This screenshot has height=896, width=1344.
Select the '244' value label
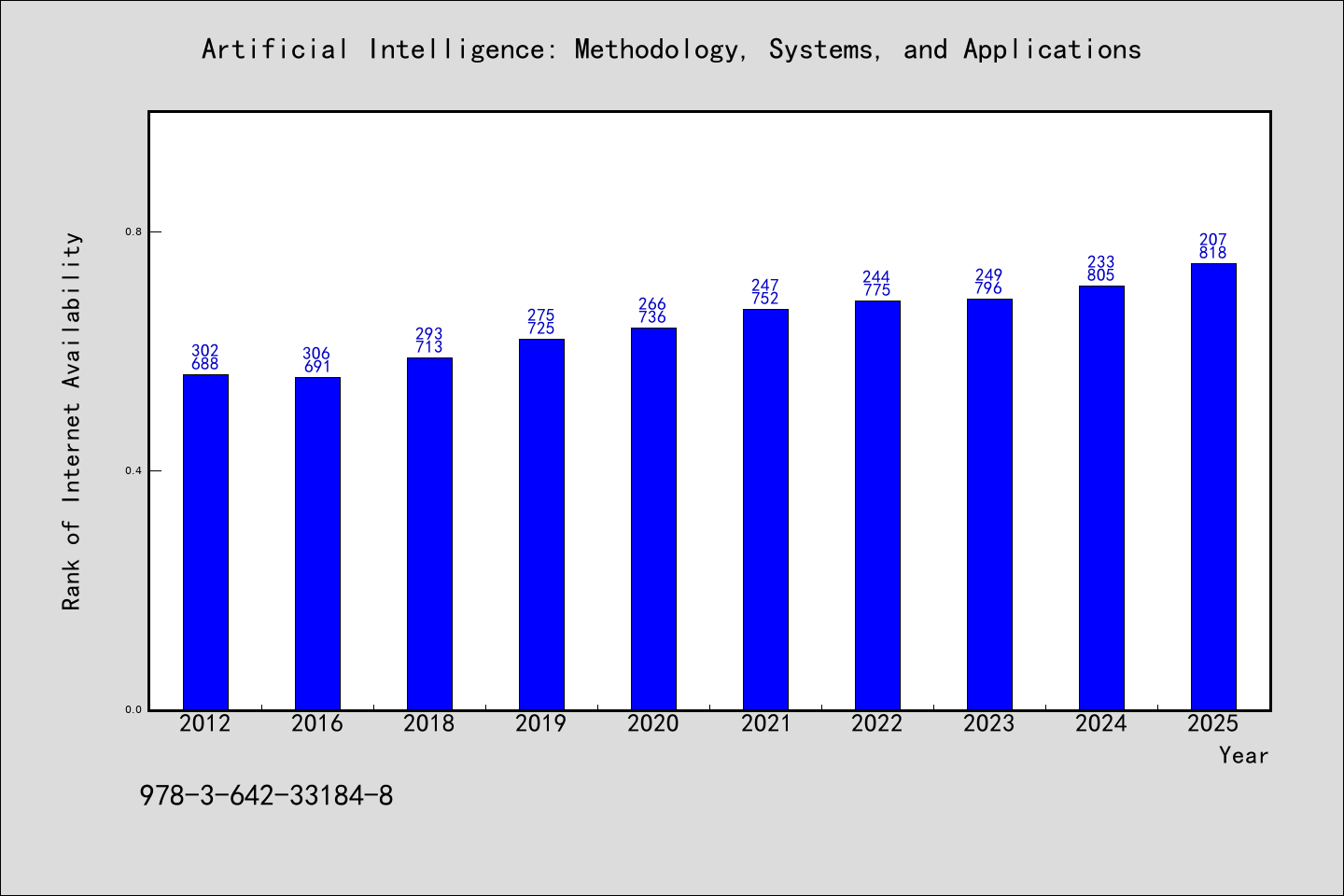877,277
